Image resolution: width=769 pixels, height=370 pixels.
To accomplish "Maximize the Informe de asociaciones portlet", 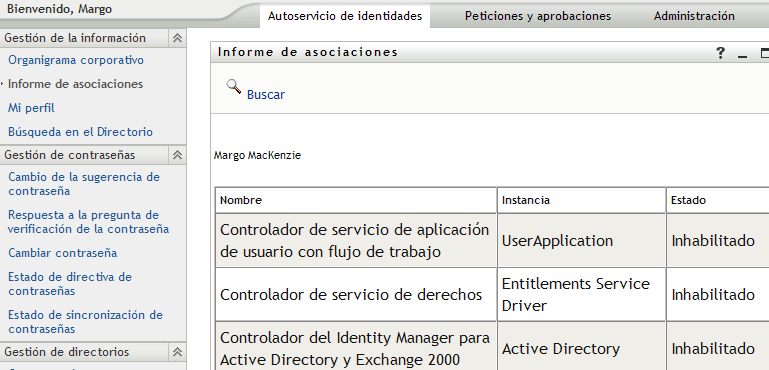I will [764, 53].
